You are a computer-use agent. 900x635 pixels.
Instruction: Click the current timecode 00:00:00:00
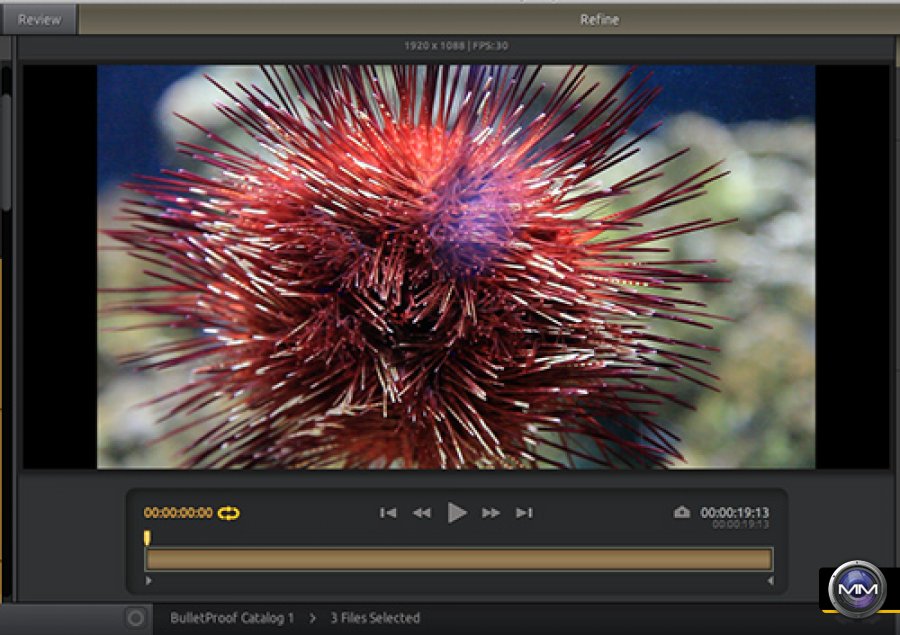tap(178, 513)
